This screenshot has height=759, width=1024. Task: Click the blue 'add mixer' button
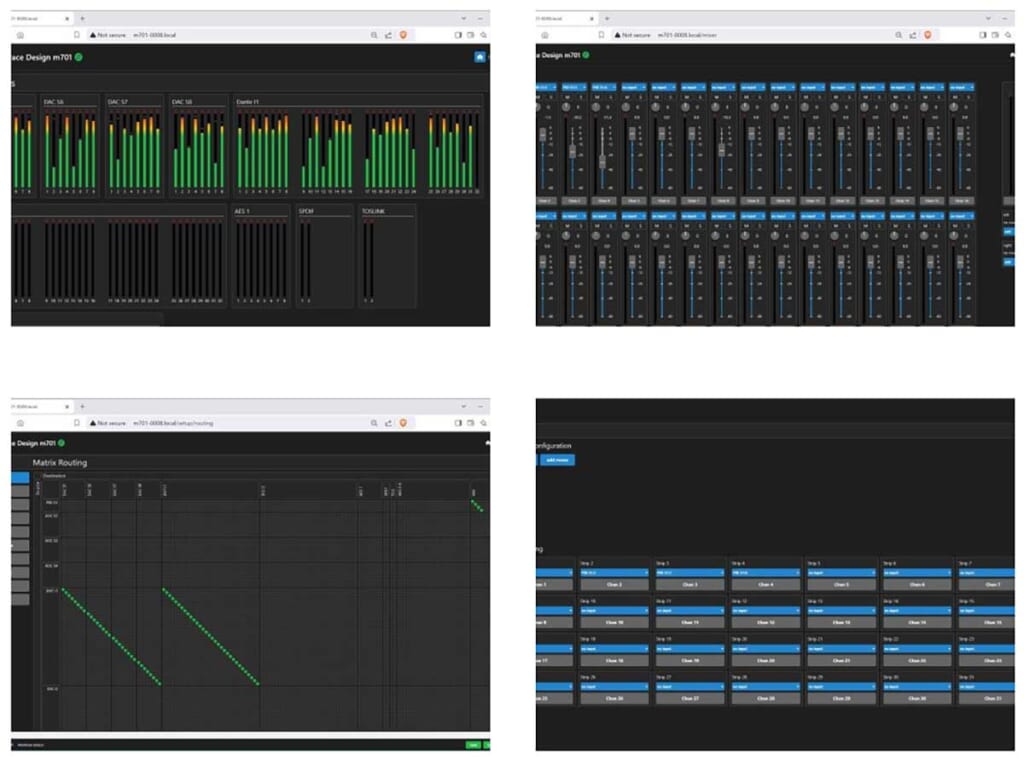pos(557,460)
